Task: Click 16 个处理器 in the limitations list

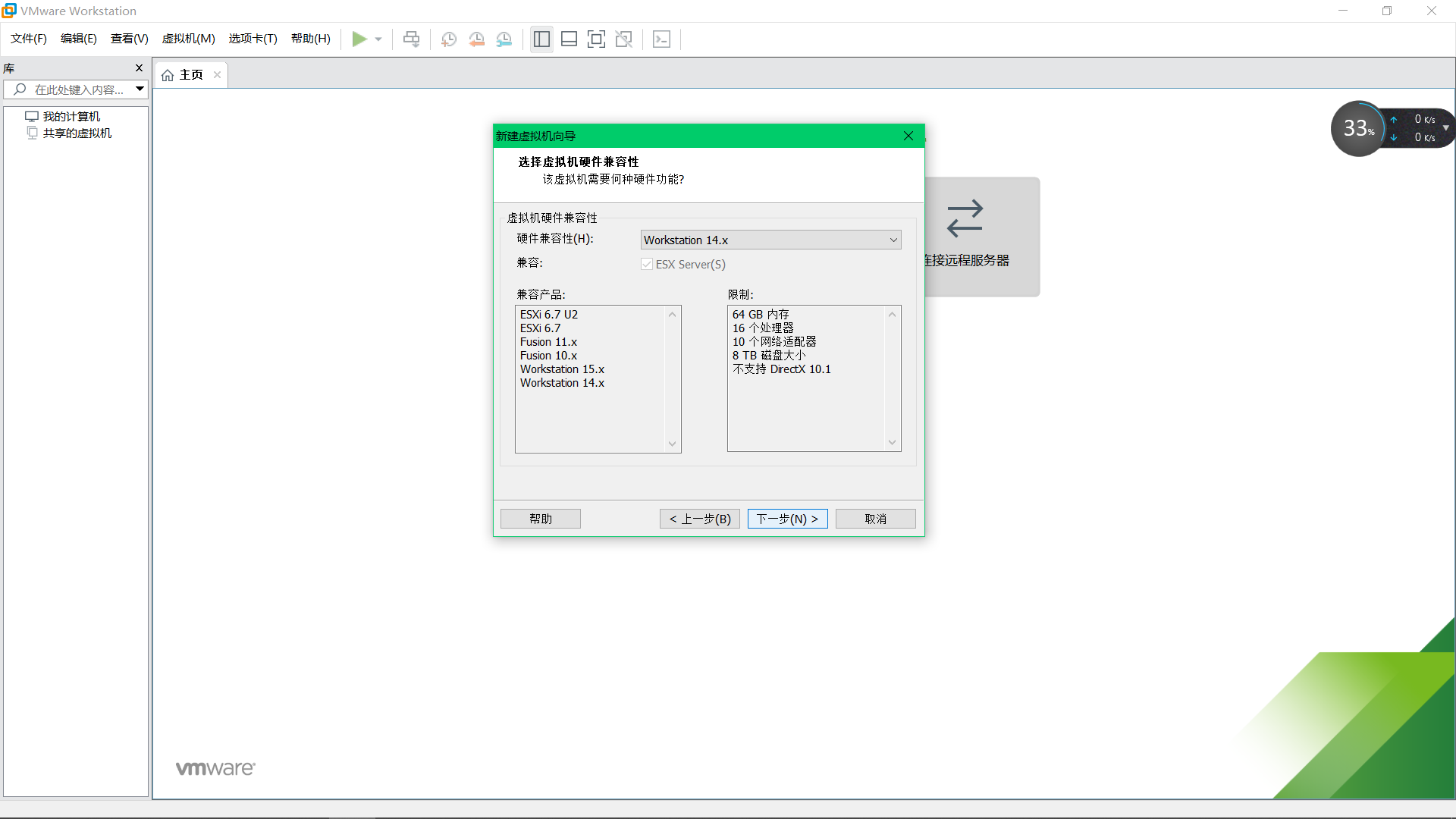Action: click(x=763, y=328)
